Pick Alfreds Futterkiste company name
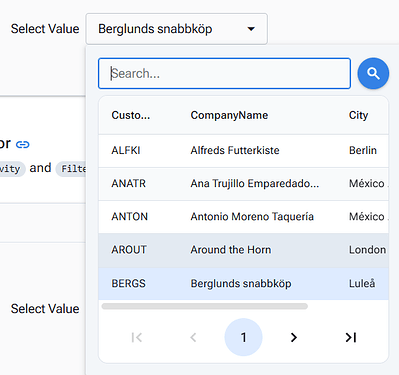 235,150
